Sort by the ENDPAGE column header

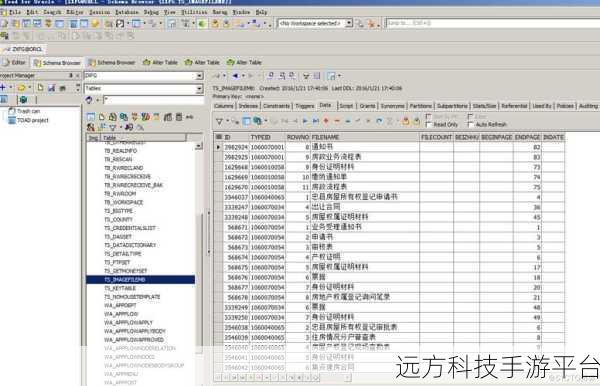click(x=527, y=137)
